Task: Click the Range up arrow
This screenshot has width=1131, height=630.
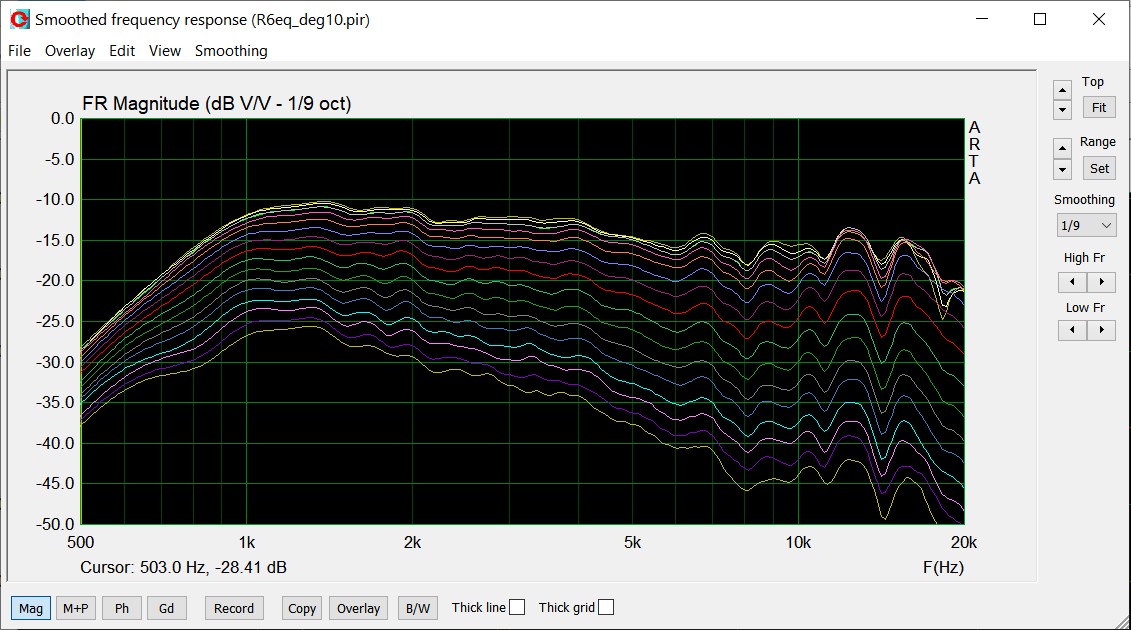Action: (x=1062, y=149)
